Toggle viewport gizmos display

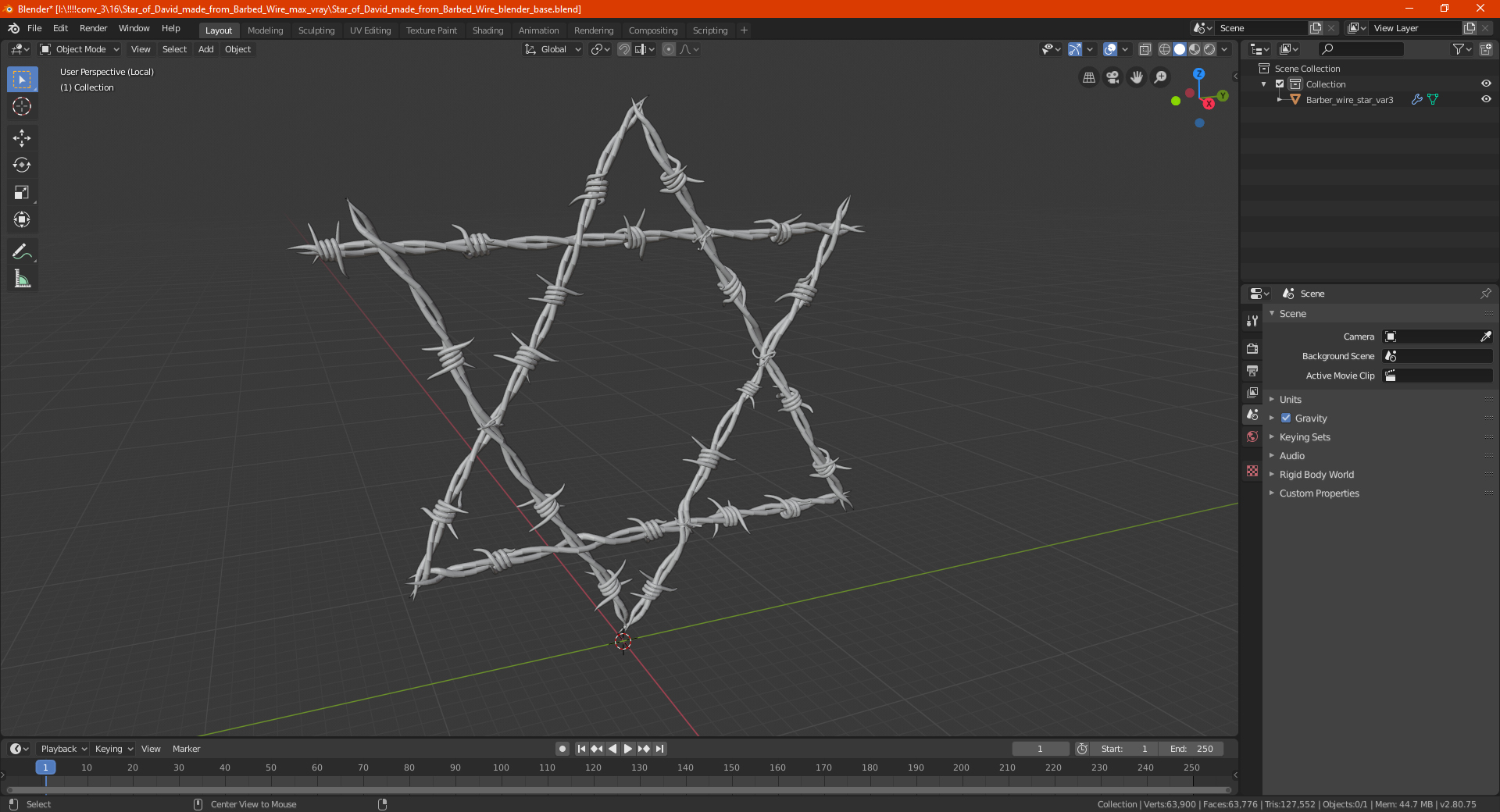pos(1075,49)
